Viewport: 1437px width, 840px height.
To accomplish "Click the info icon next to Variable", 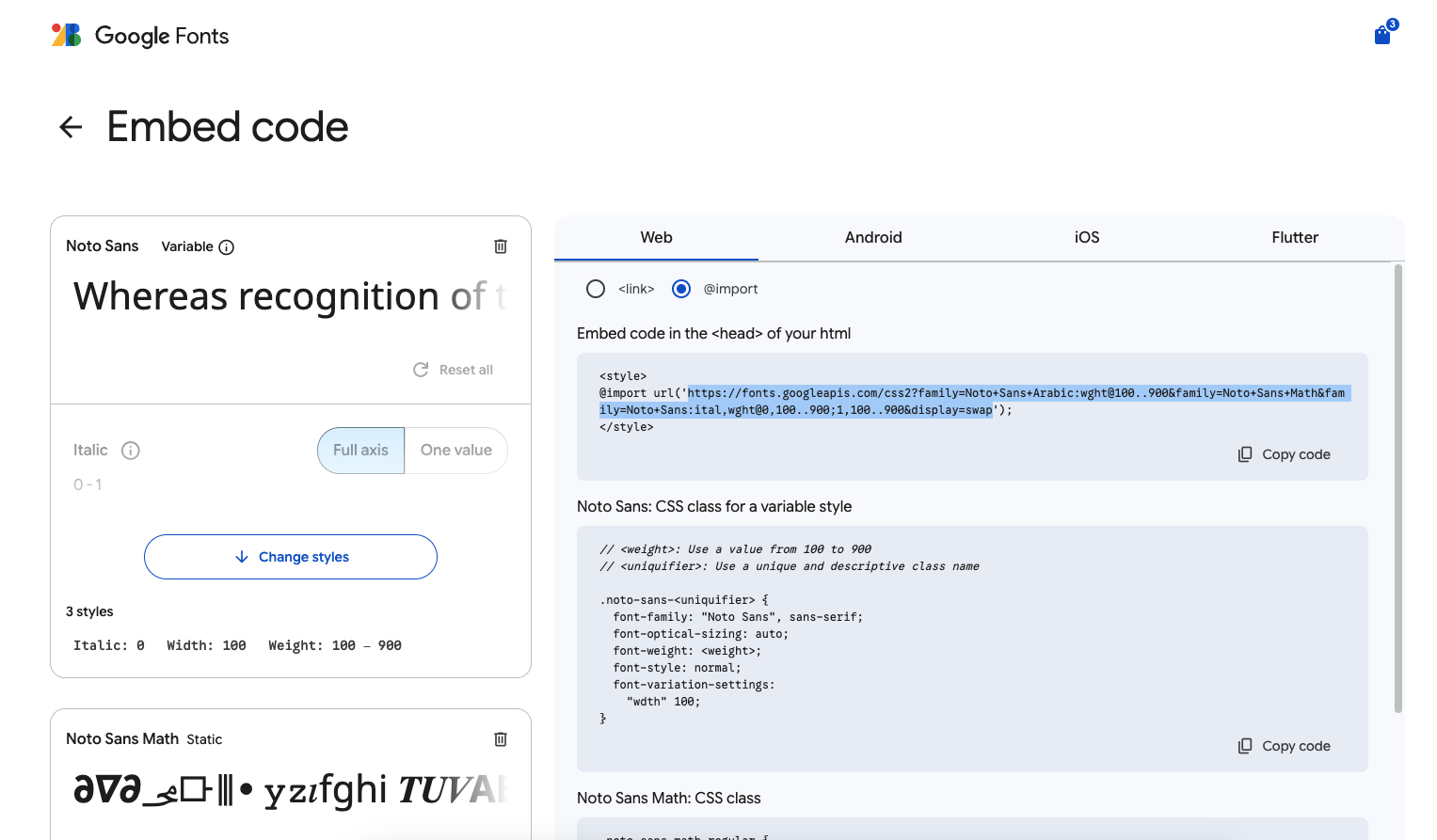I will (x=227, y=247).
